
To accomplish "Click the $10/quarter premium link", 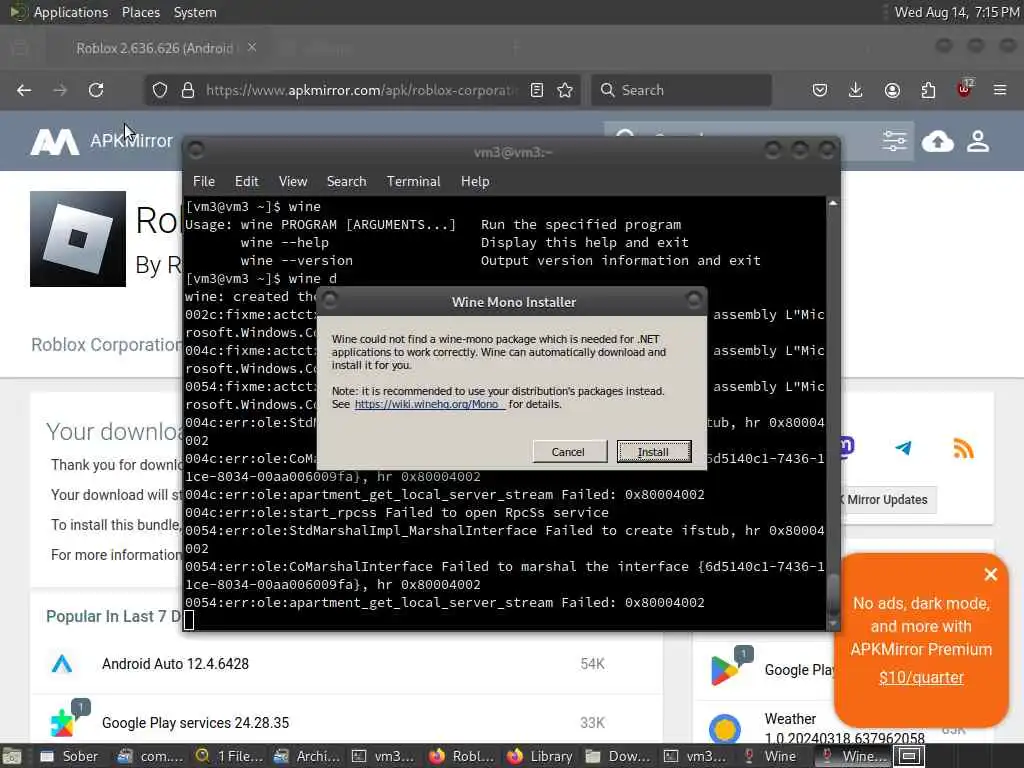I will point(921,677).
